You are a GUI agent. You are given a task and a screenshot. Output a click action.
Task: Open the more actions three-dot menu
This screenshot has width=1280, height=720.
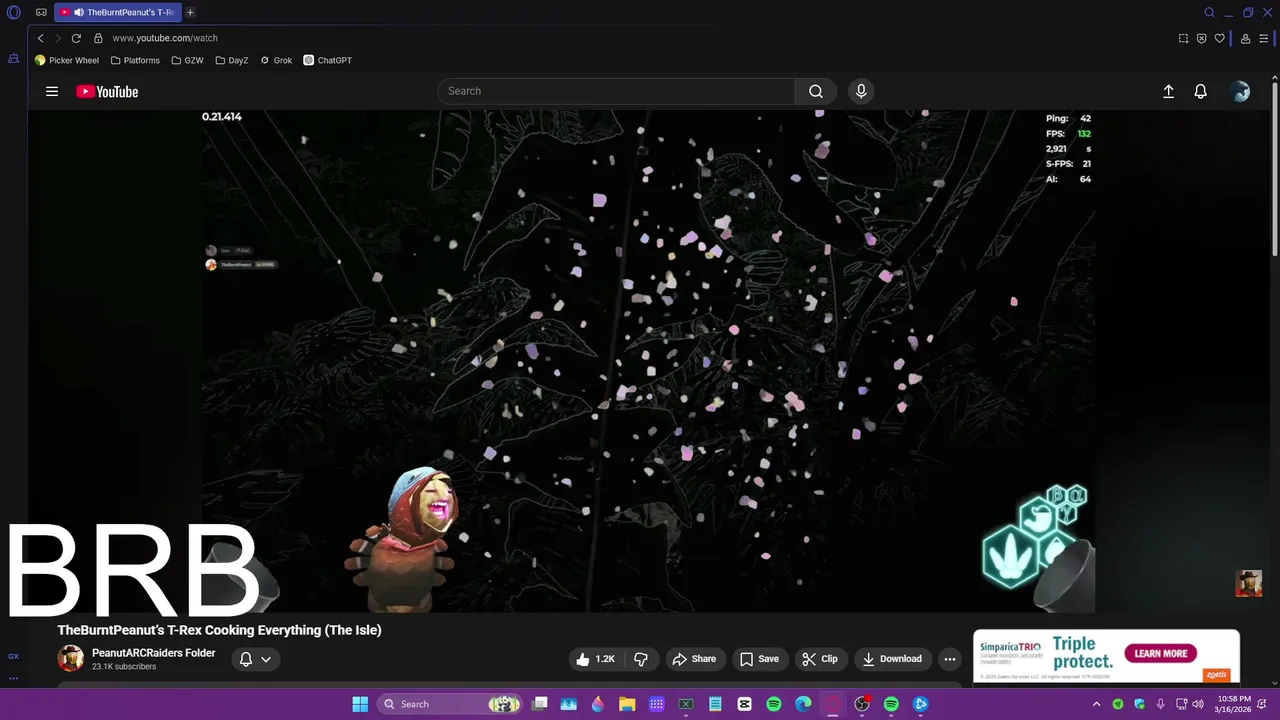(950, 659)
